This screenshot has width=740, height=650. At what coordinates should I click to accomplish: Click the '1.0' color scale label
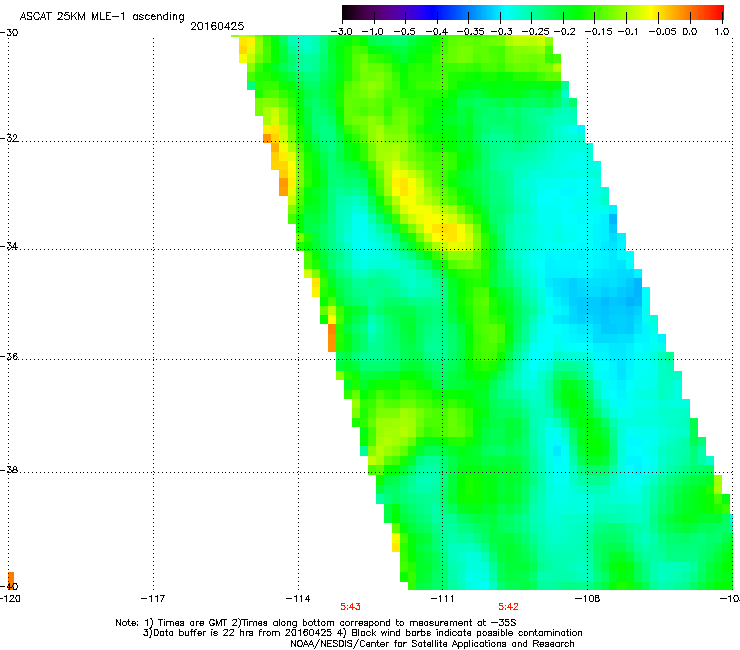(x=722, y=32)
